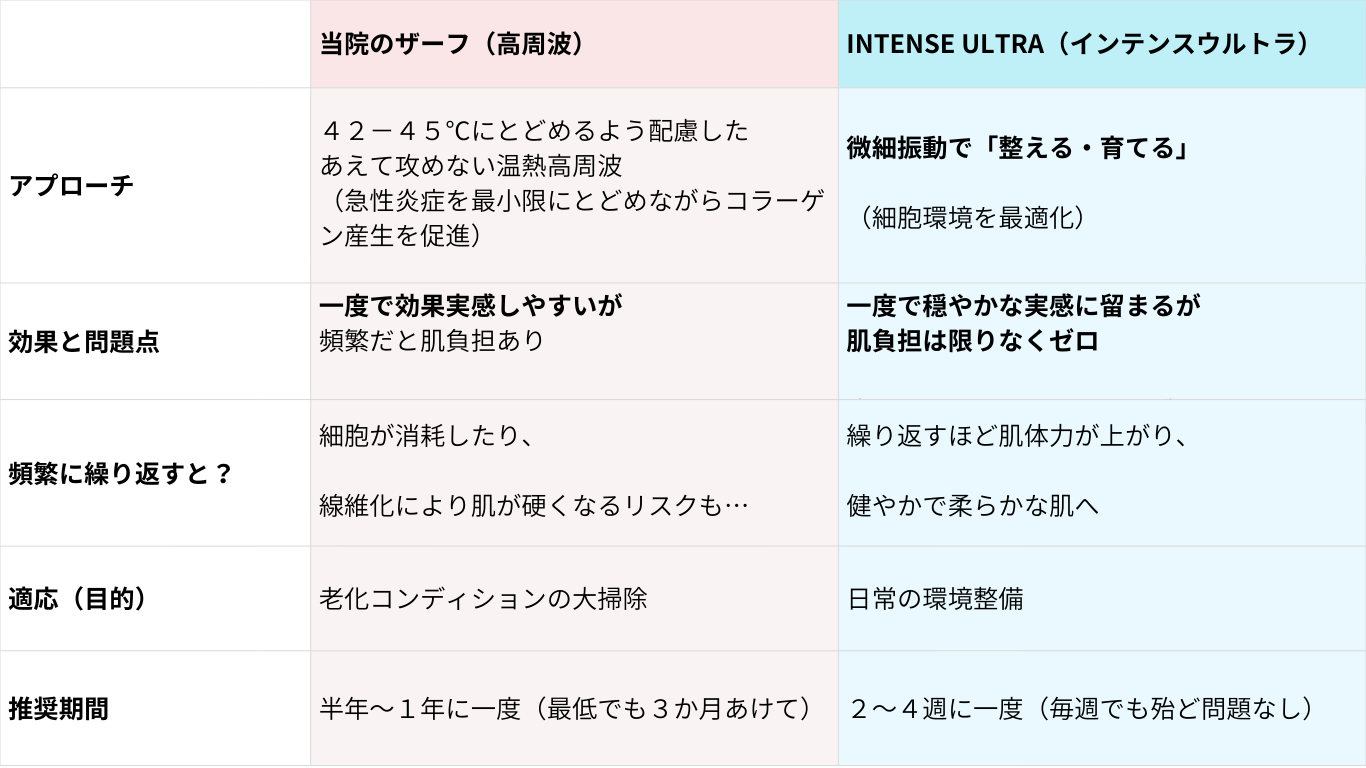Screen dimensions: 1366x768
Task: Click the bold 一度で効果実感しやすいが text
Action: point(478,305)
